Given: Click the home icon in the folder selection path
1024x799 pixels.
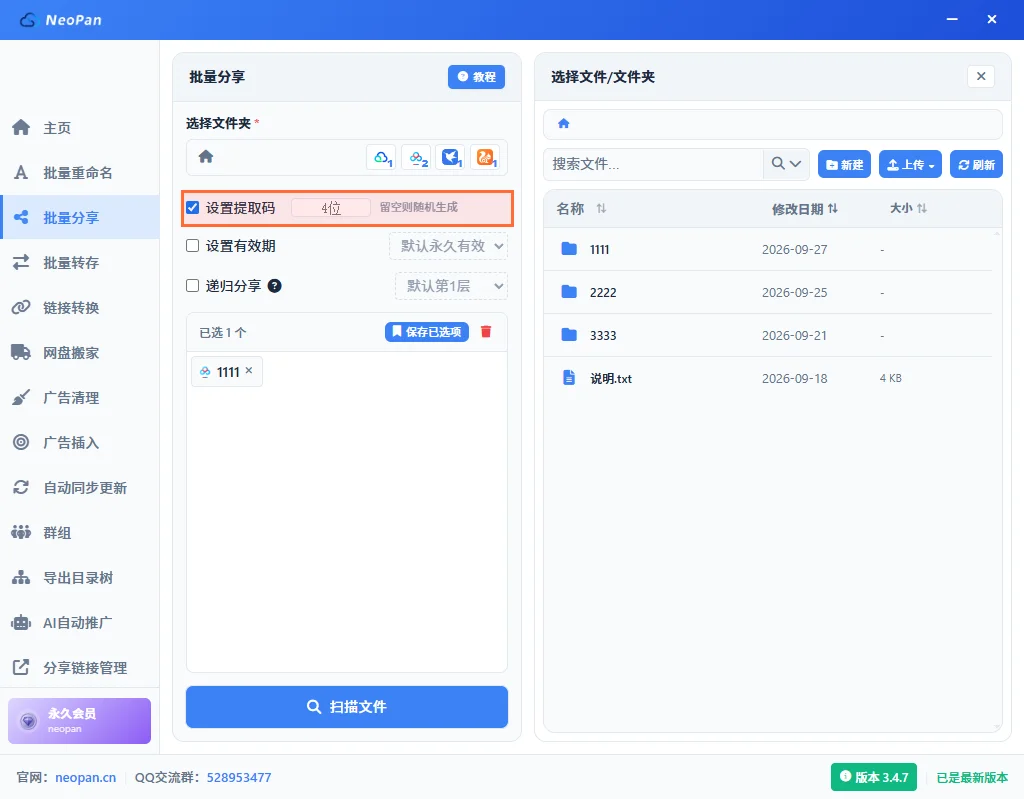Looking at the screenshot, I should [x=206, y=157].
